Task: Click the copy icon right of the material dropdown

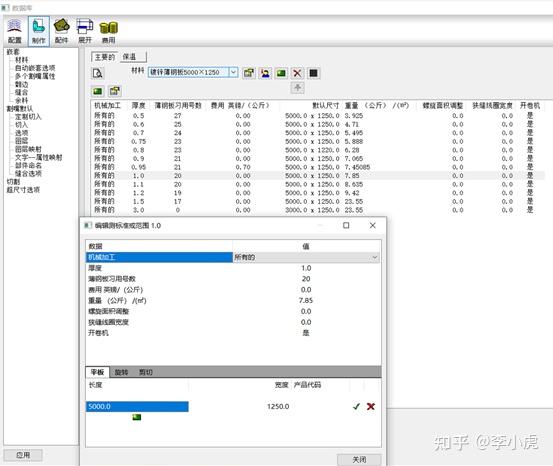Action: tap(249, 73)
